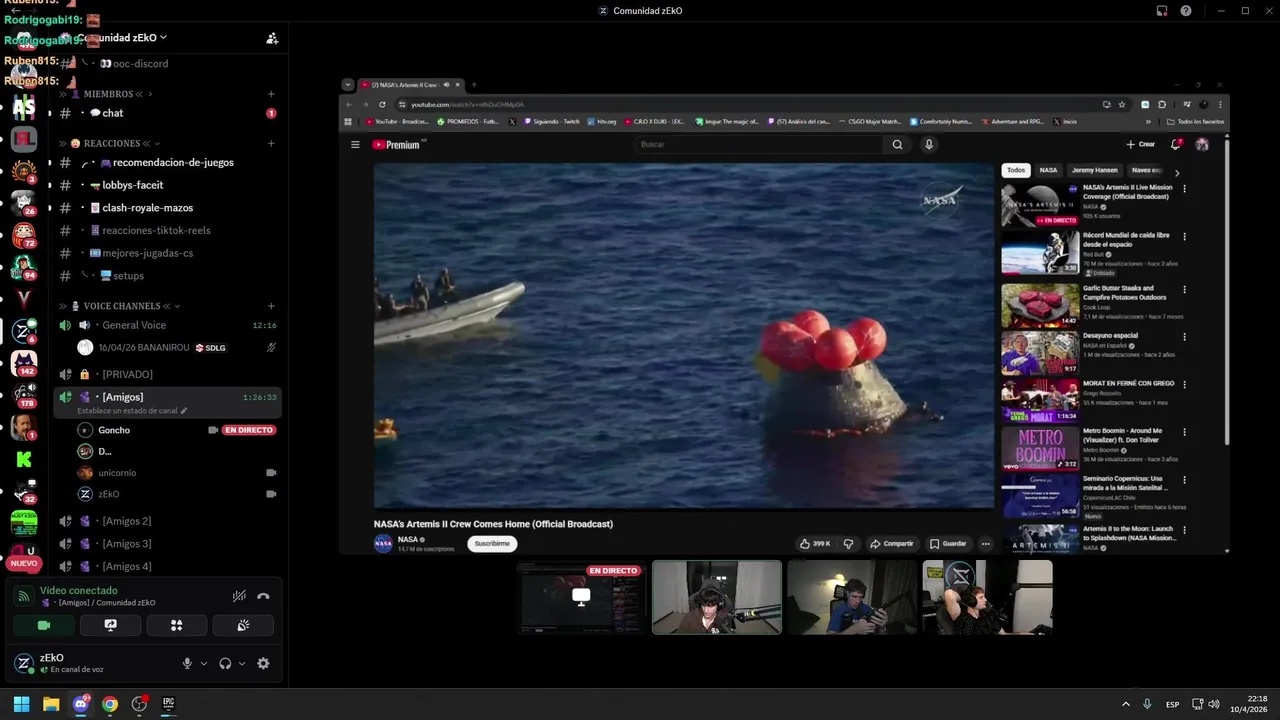This screenshot has height=720, width=1280.
Task: Mute the microphone in the user panel
Action: [187, 663]
